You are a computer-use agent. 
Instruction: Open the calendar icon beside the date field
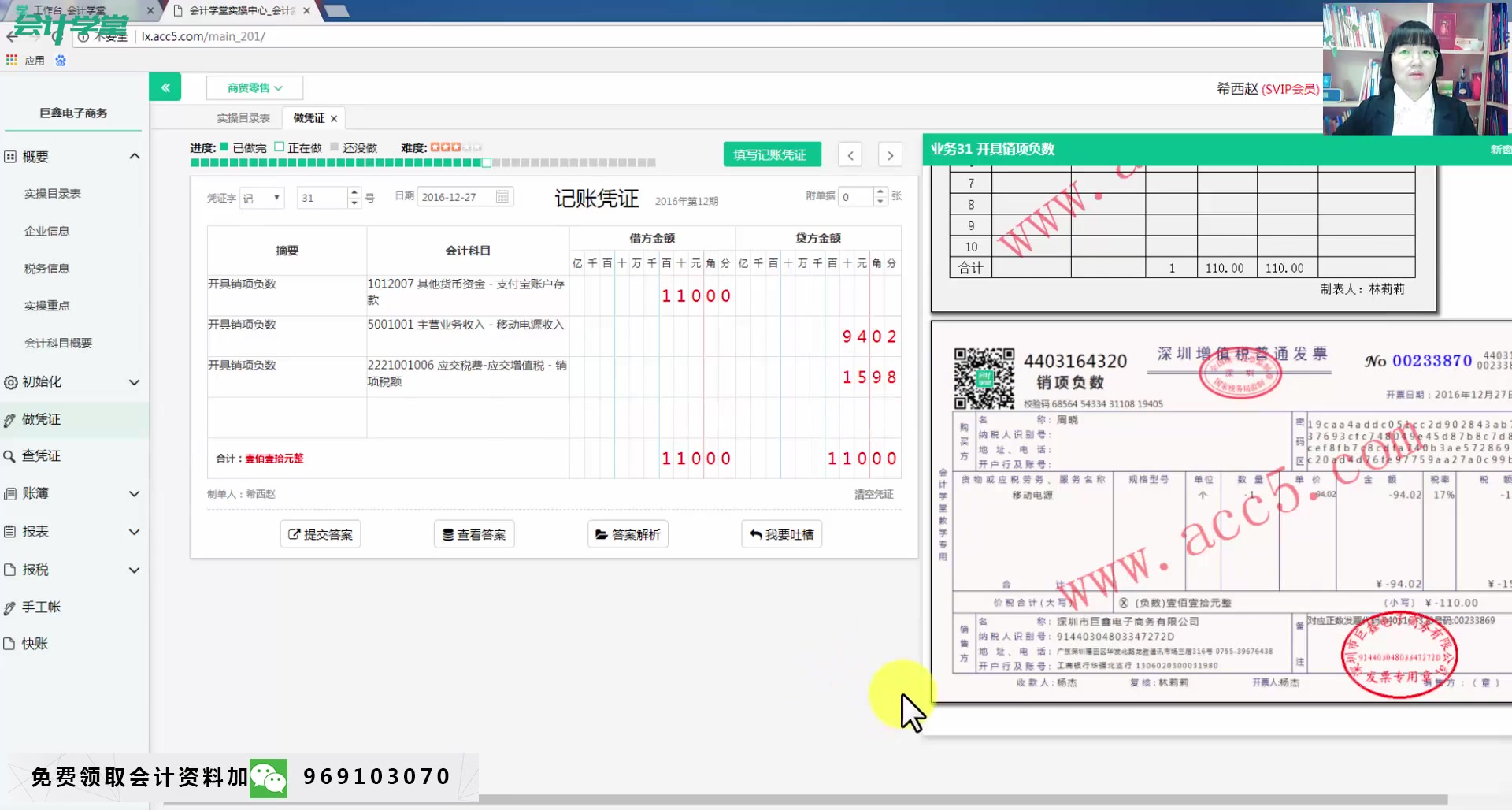point(502,196)
